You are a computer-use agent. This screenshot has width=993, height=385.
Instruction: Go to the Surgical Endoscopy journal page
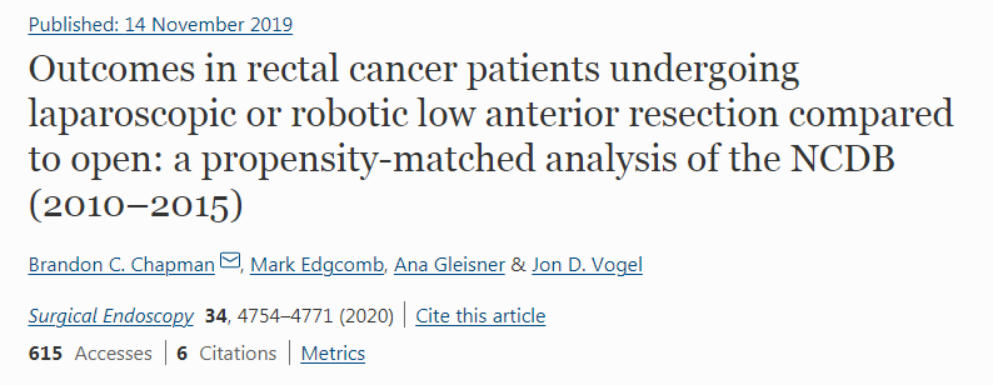(x=111, y=315)
